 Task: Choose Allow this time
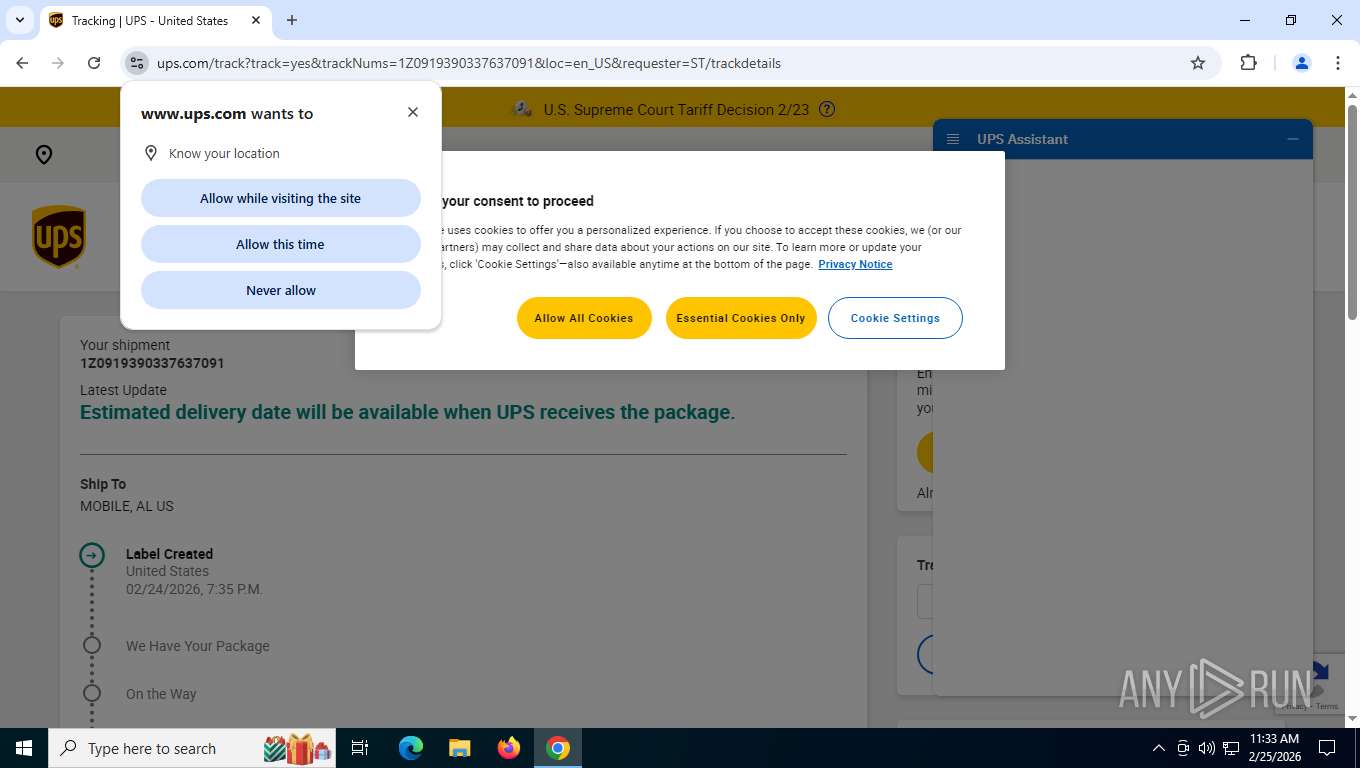(x=281, y=244)
